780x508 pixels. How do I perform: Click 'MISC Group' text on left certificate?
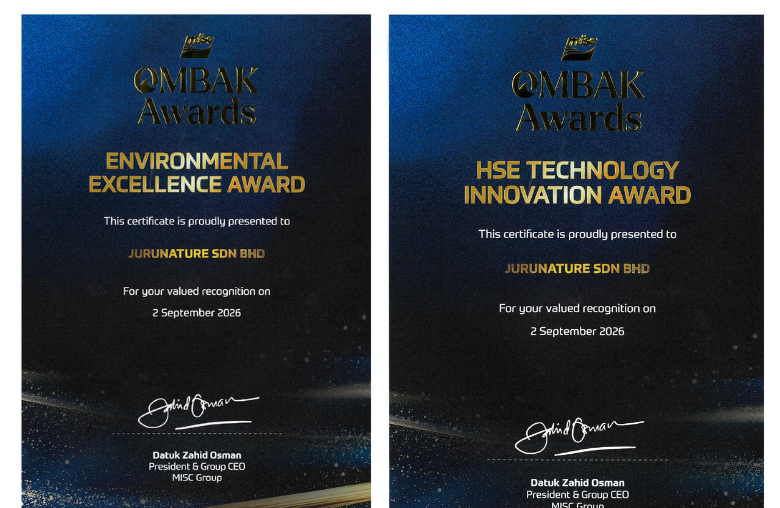(x=197, y=478)
